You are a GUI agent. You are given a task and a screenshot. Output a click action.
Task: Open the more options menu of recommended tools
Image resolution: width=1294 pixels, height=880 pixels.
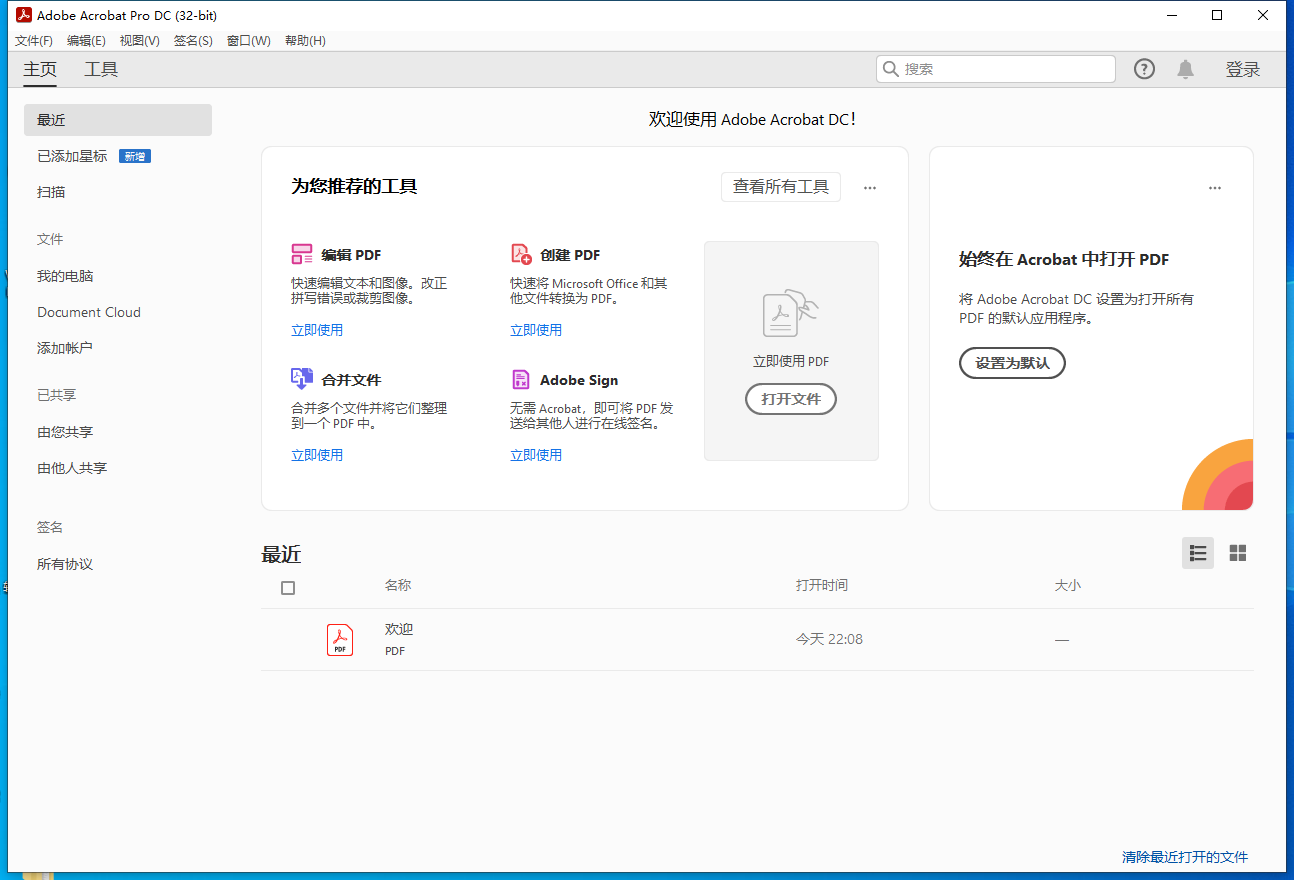[870, 187]
